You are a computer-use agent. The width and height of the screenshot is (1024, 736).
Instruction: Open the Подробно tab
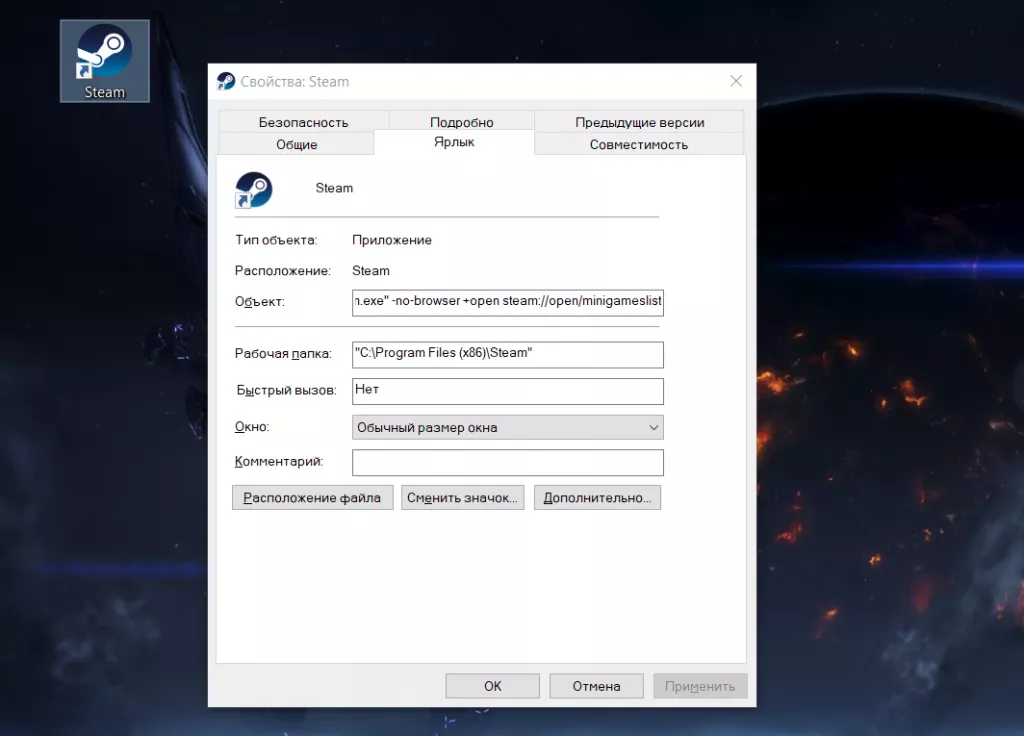click(461, 122)
